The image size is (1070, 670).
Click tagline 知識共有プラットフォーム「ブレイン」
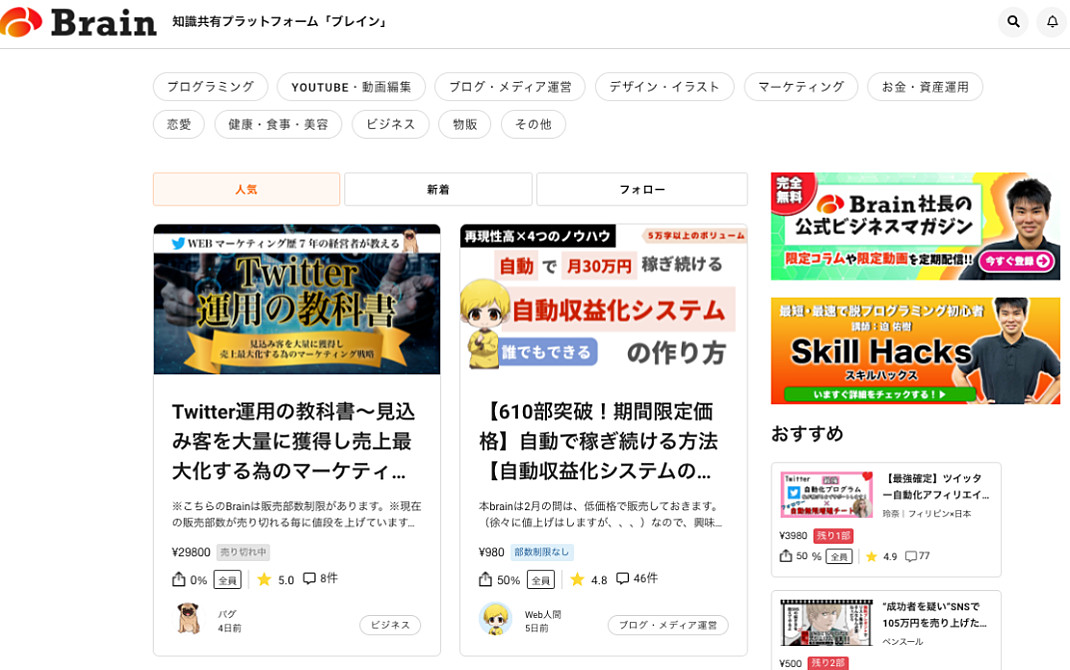click(281, 22)
